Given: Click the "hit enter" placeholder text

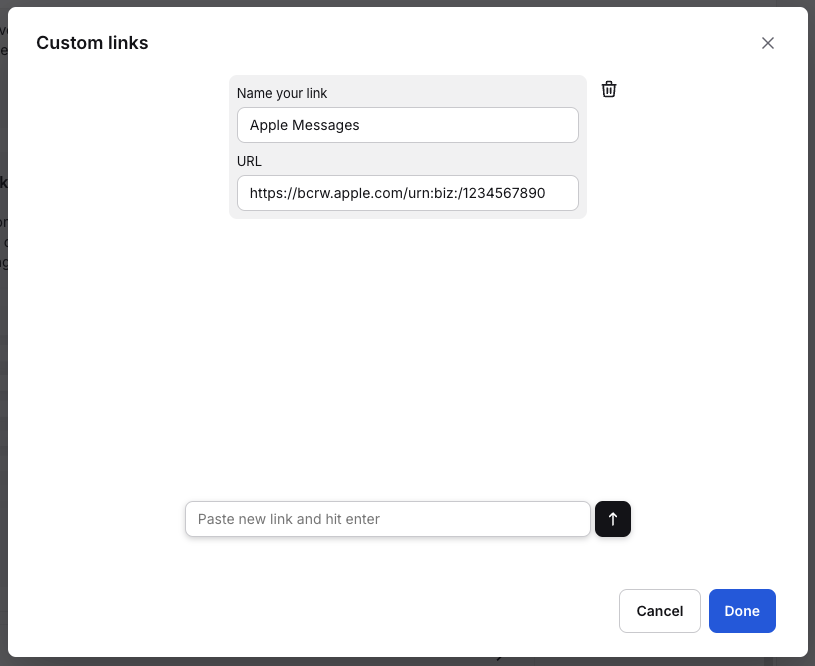Looking at the screenshot, I should click(353, 519).
